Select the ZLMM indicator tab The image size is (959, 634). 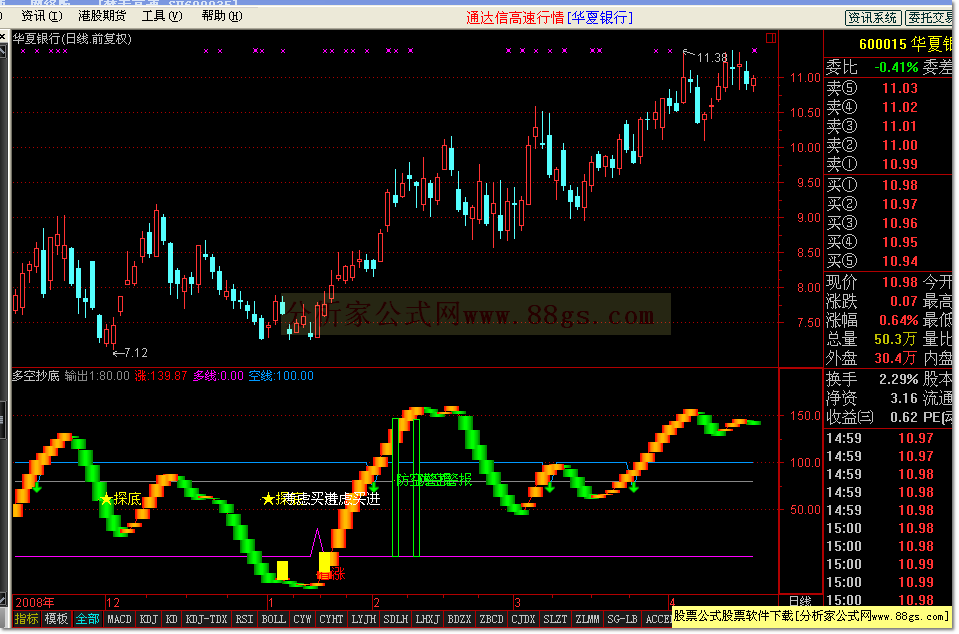click(x=587, y=619)
